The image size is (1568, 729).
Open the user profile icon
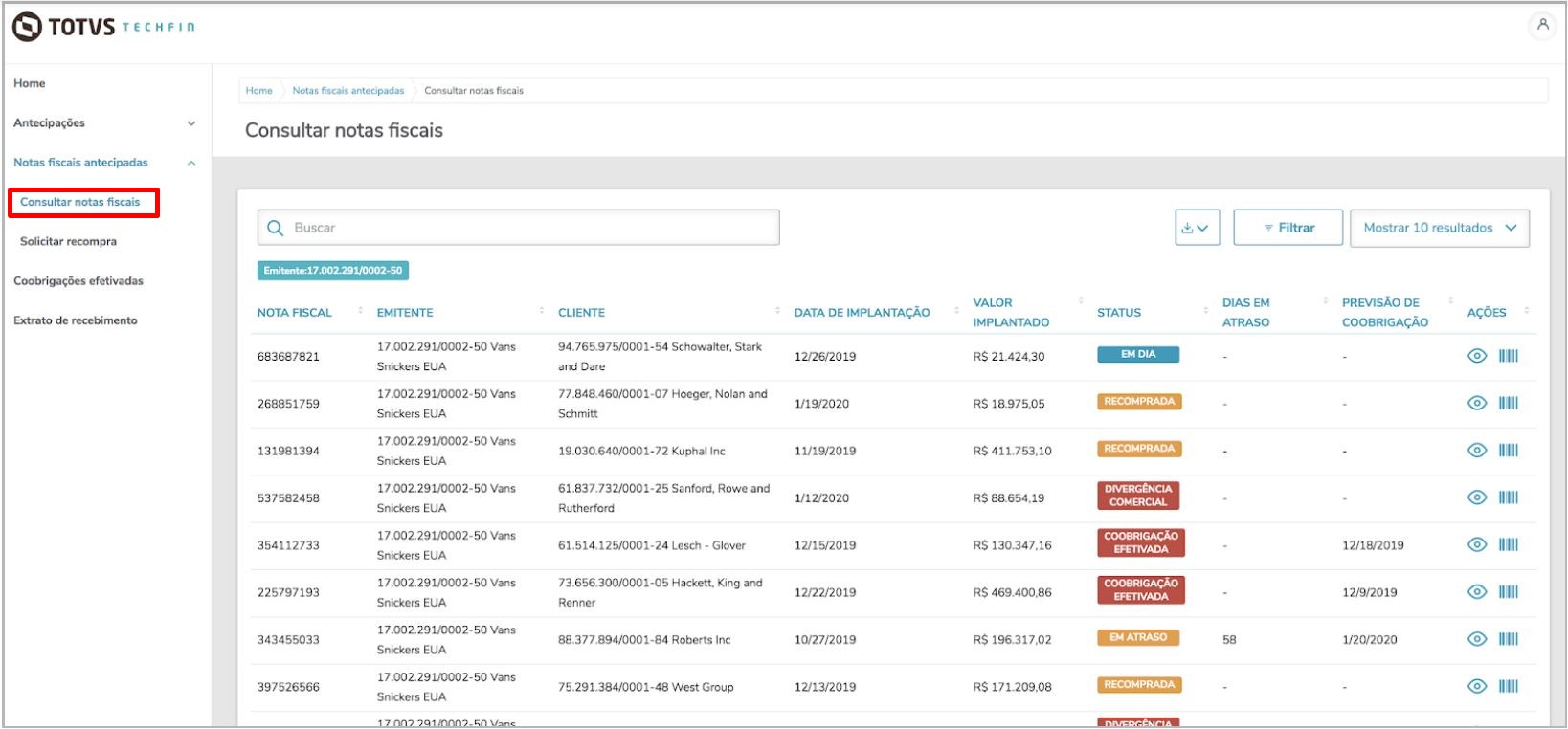click(x=1542, y=26)
